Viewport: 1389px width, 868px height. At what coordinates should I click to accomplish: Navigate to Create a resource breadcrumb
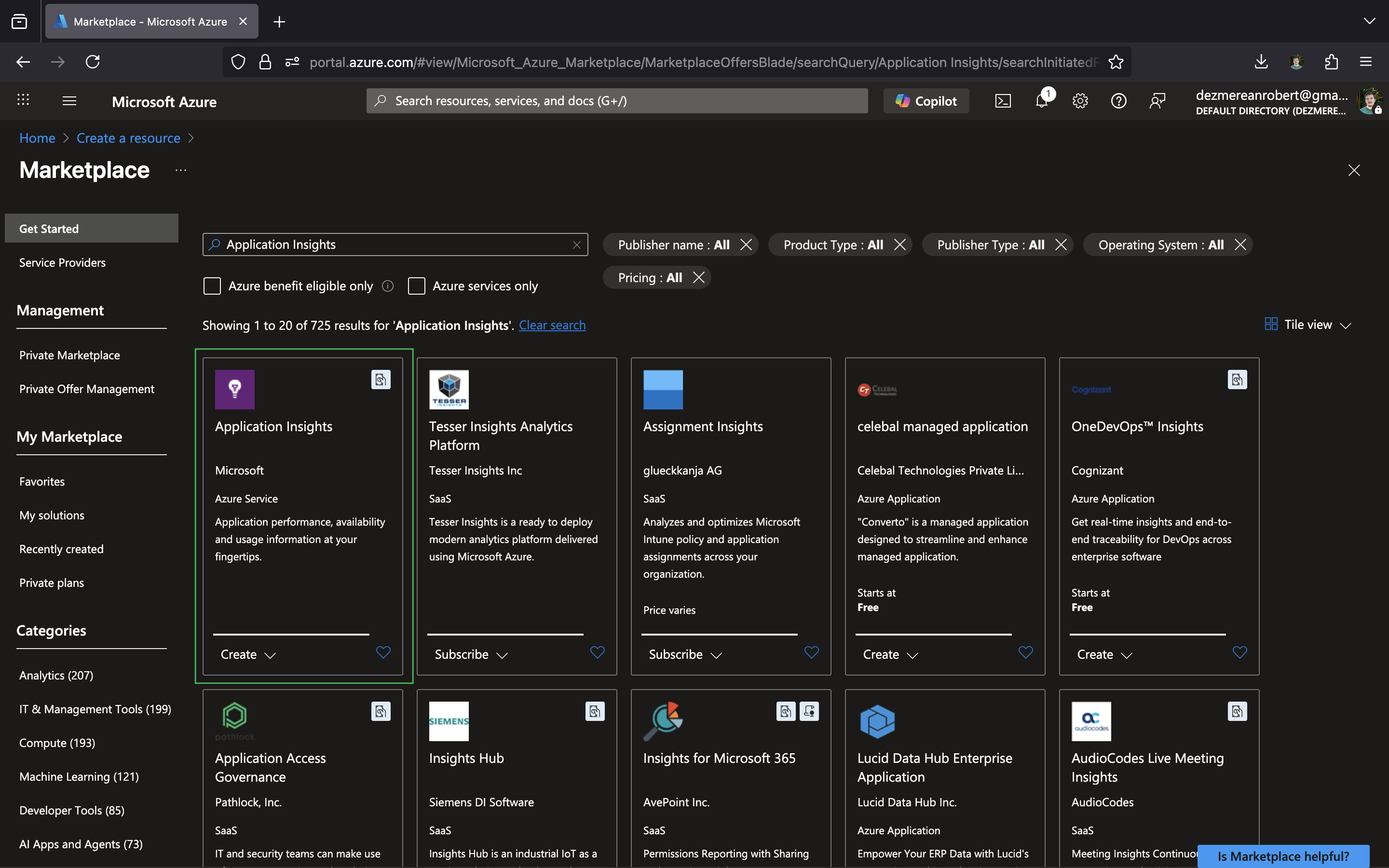[129, 138]
